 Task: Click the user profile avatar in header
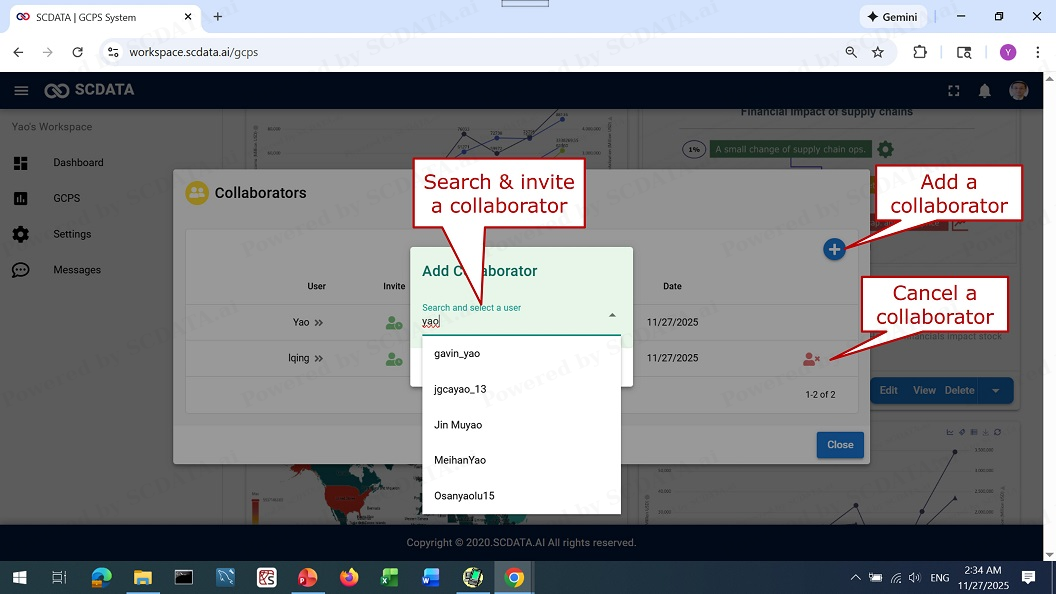point(1018,91)
